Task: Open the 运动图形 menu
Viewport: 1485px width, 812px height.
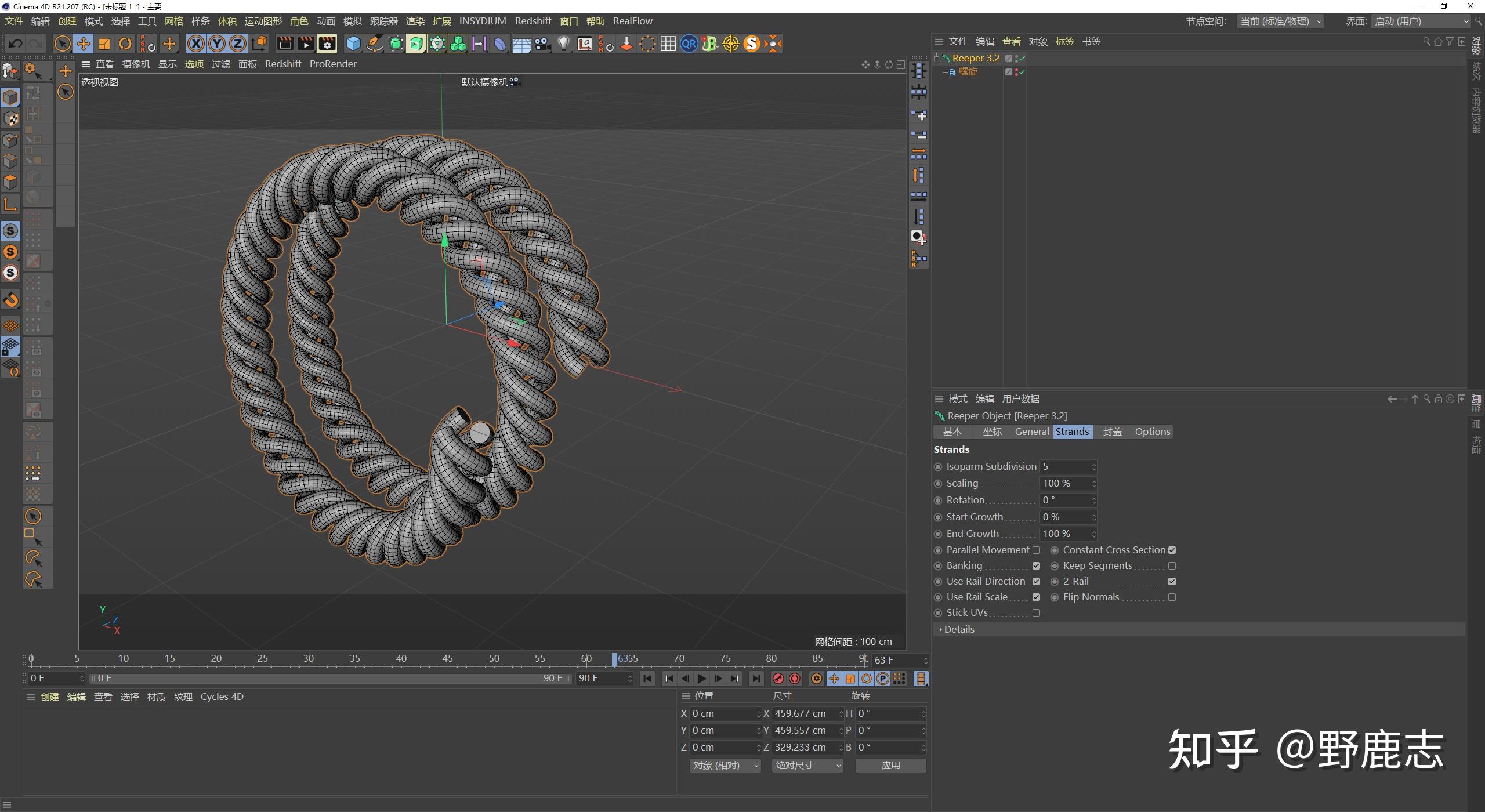Action: click(x=263, y=21)
